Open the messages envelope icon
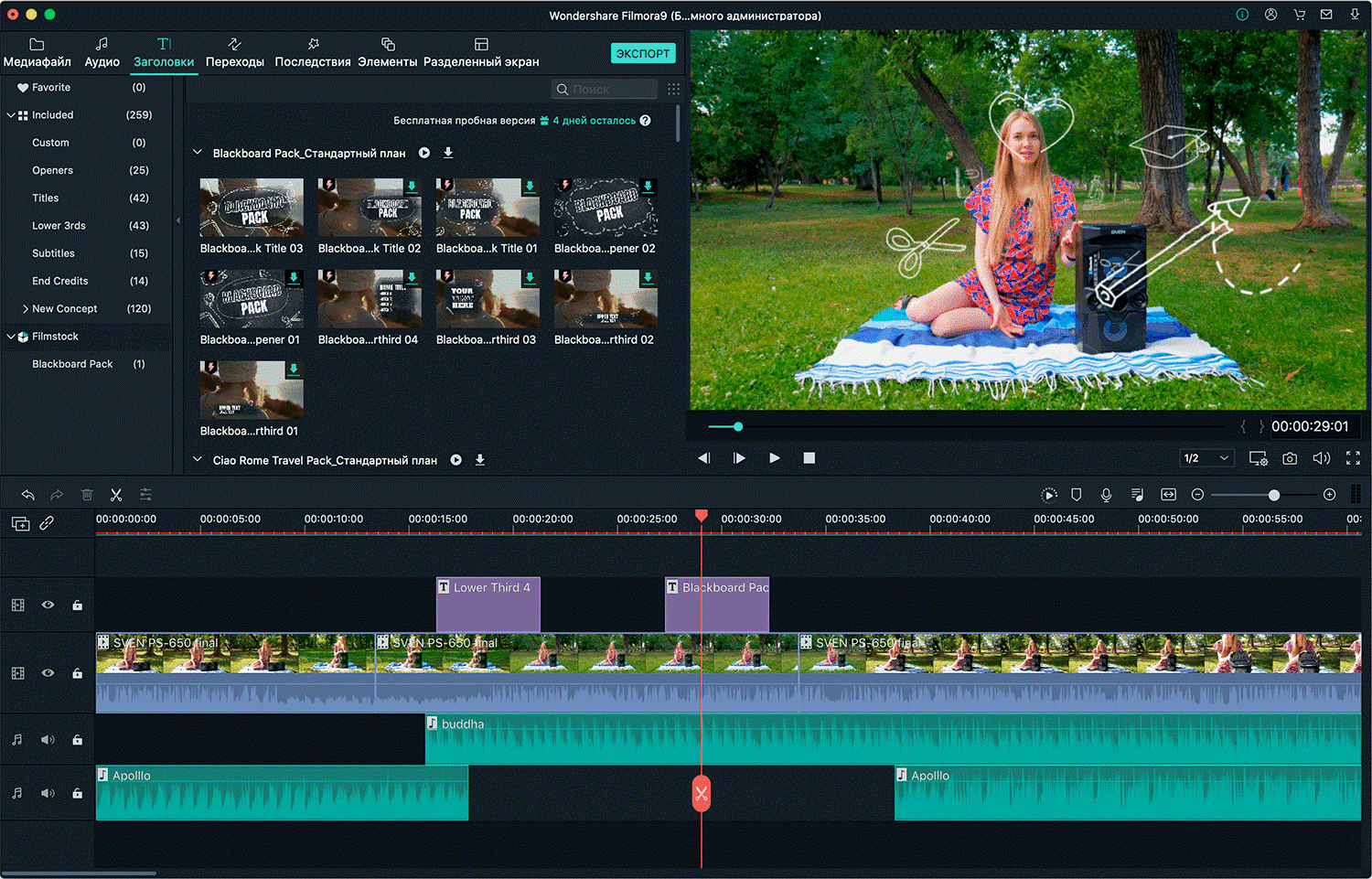 click(x=1326, y=15)
